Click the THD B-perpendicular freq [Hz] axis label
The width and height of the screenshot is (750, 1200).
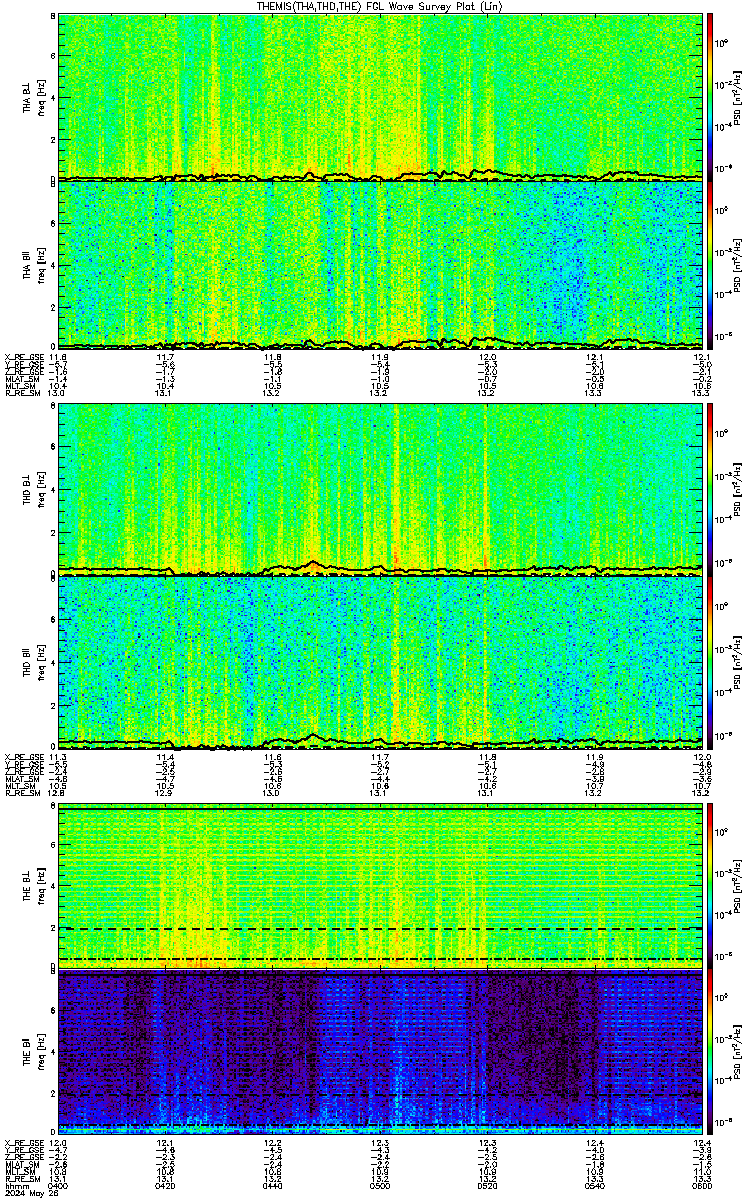(40, 490)
